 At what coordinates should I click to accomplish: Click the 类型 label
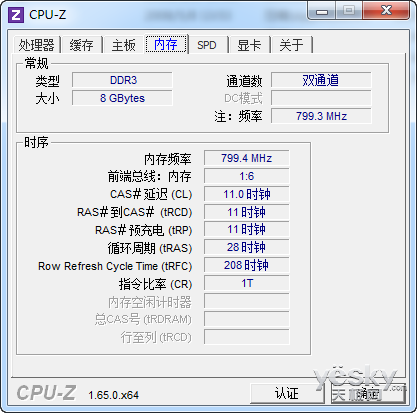[47, 81]
